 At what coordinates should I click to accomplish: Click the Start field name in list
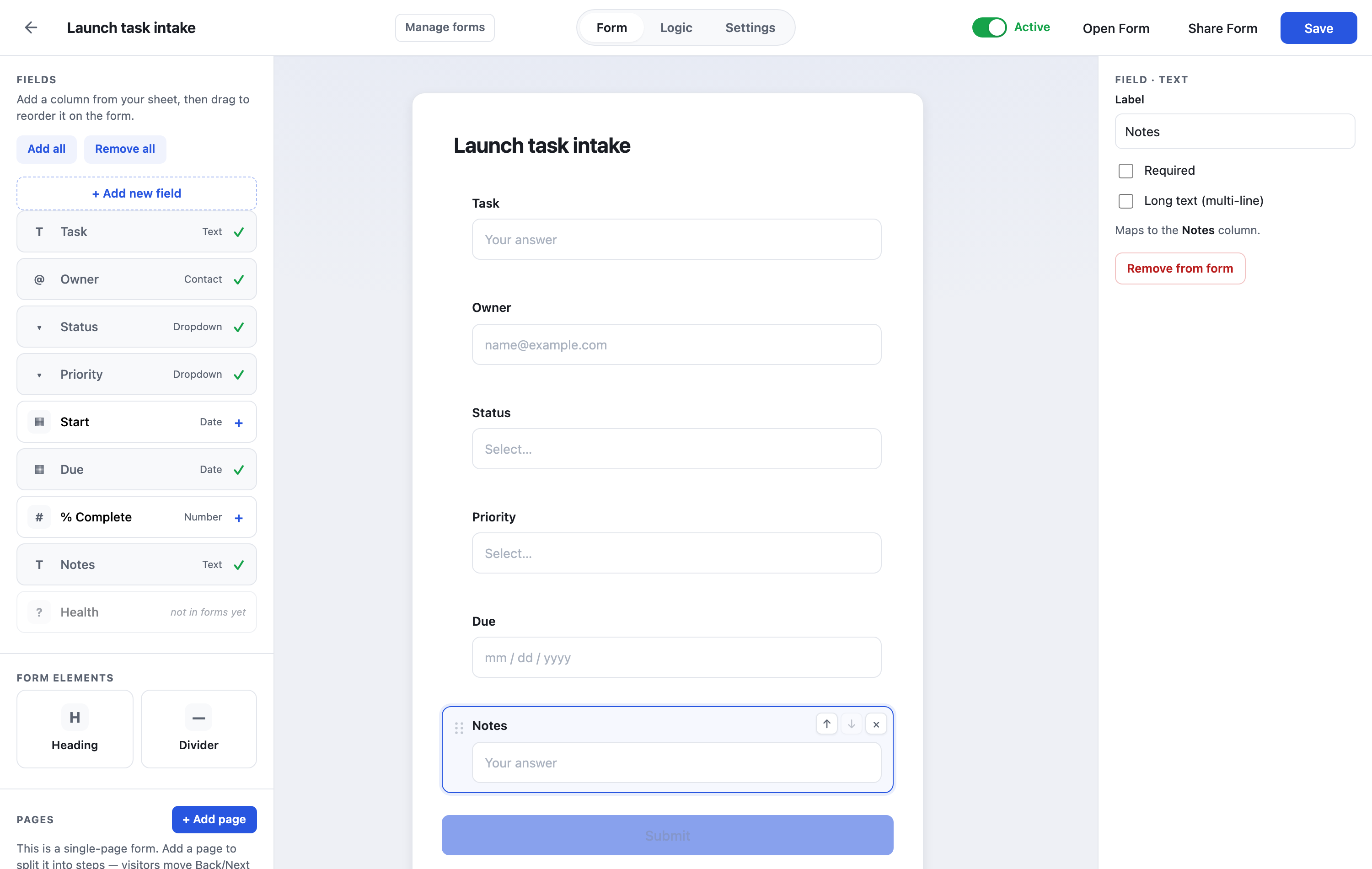[75, 422]
